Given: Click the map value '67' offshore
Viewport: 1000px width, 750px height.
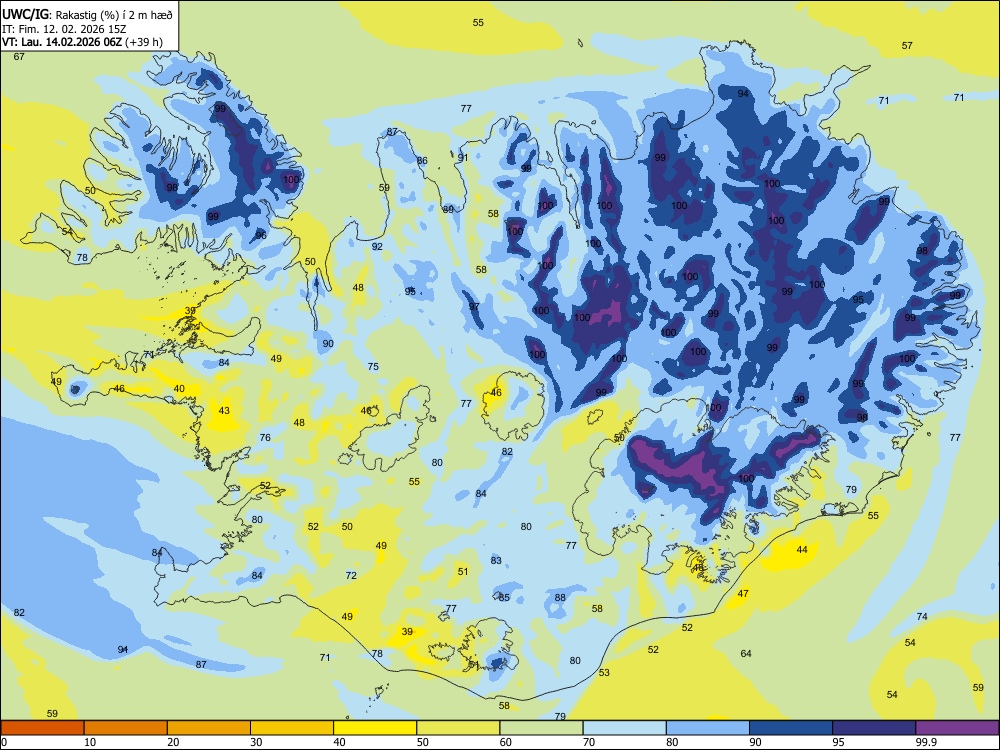Looking at the screenshot, I should coord(19,57).
